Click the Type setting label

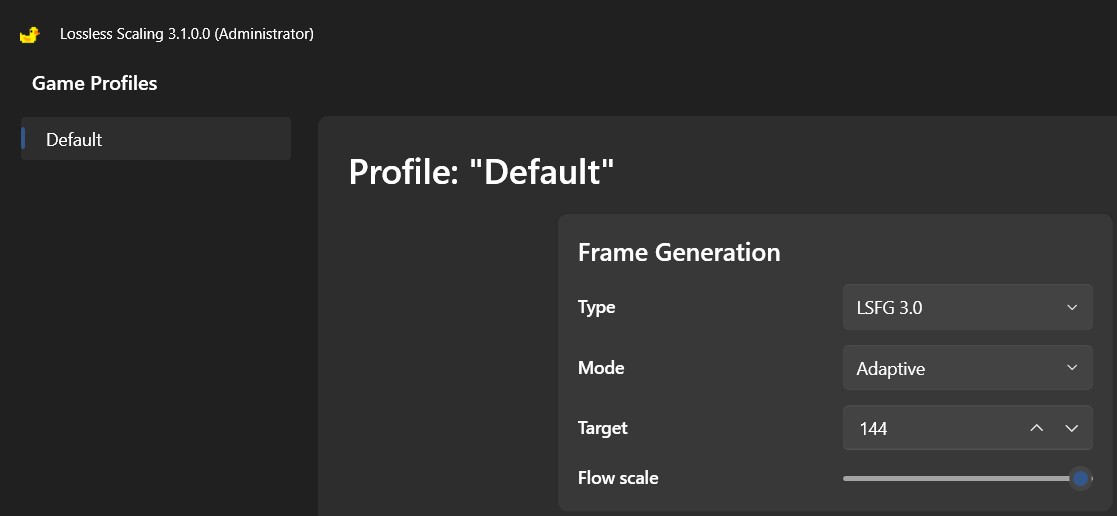[x=597, y=307]
